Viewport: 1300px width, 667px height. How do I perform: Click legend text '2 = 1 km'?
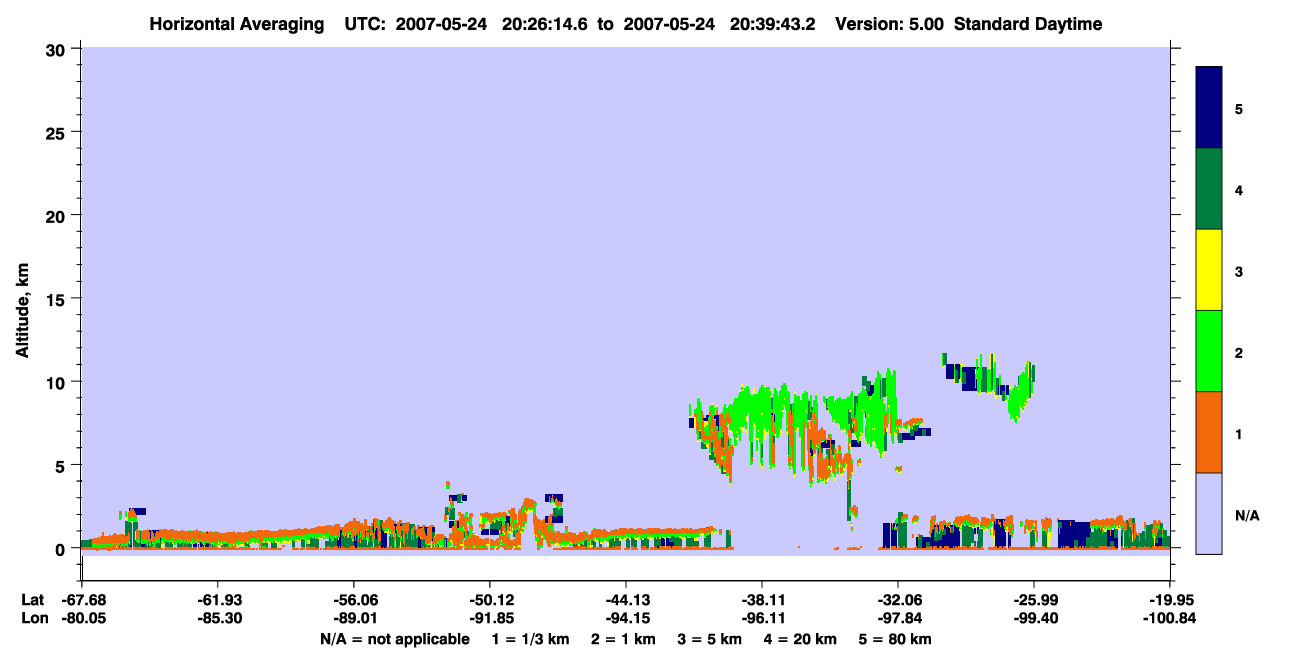click(x=623, y=638)
